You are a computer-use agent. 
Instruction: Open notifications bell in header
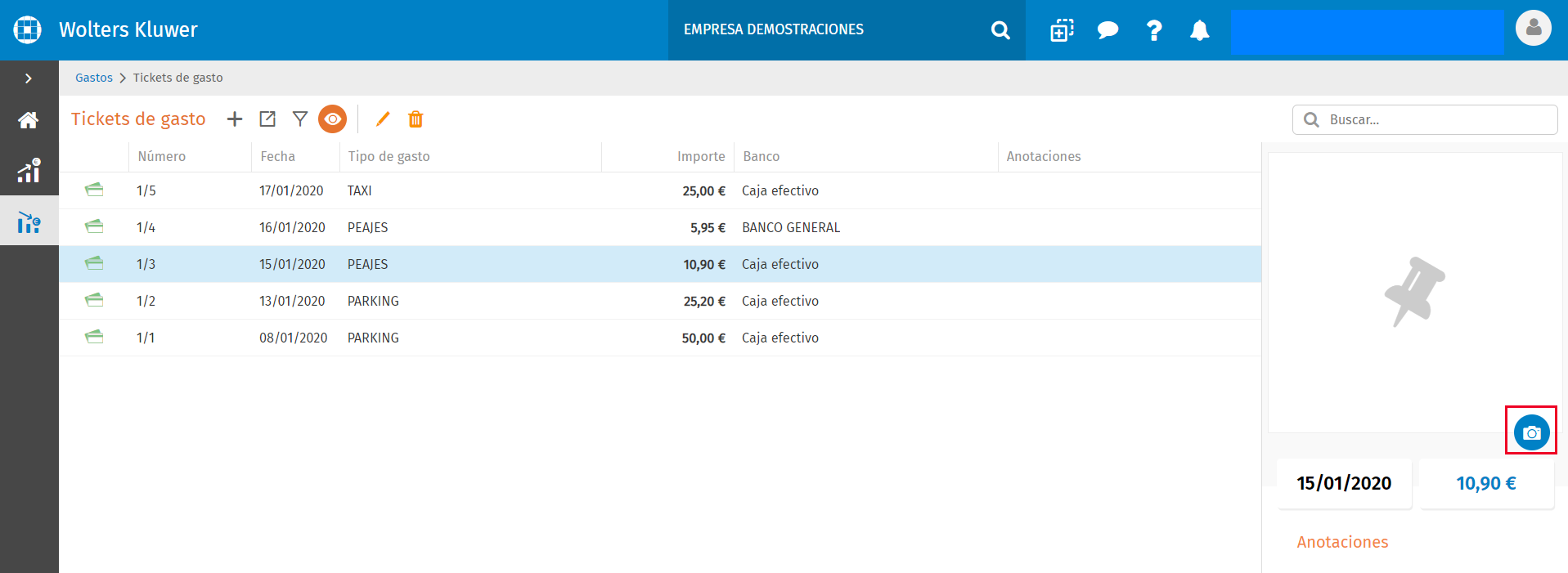coord(1199,30)
